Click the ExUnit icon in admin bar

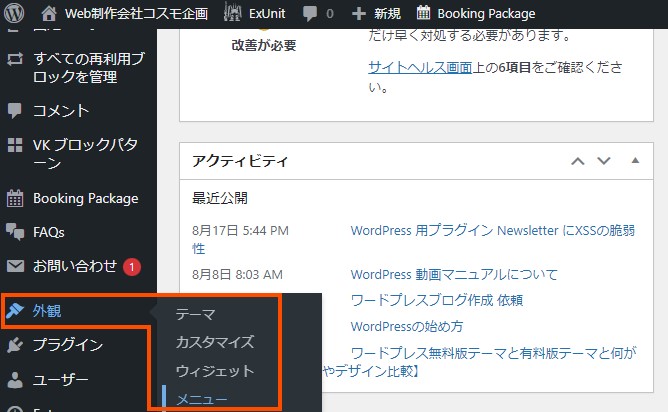[232, 14]
